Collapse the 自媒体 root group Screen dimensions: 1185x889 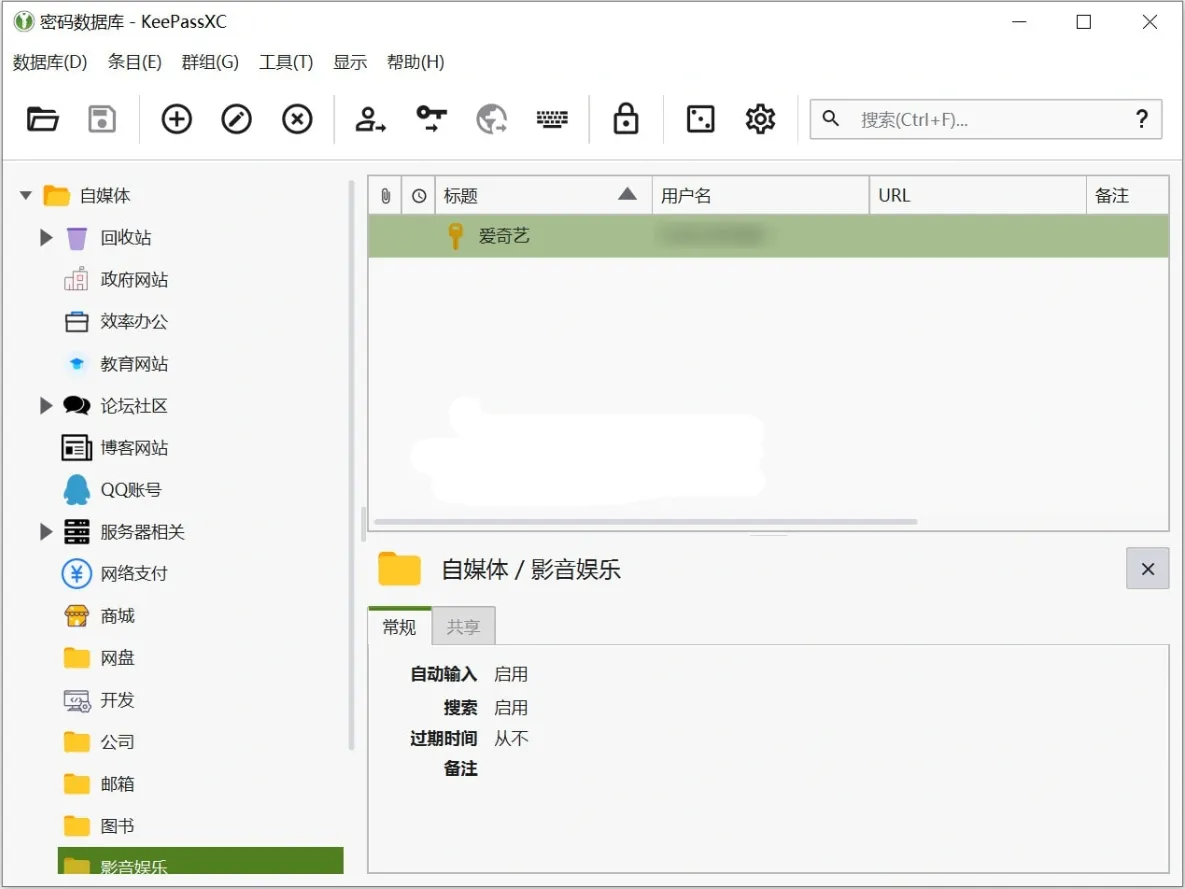click(24, 195)
